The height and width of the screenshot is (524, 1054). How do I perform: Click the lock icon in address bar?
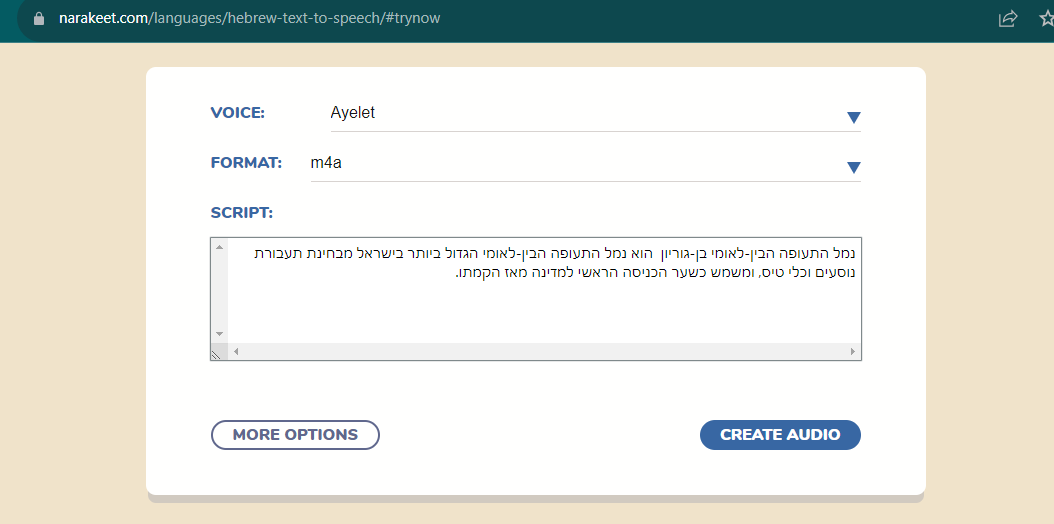point(38,18)
